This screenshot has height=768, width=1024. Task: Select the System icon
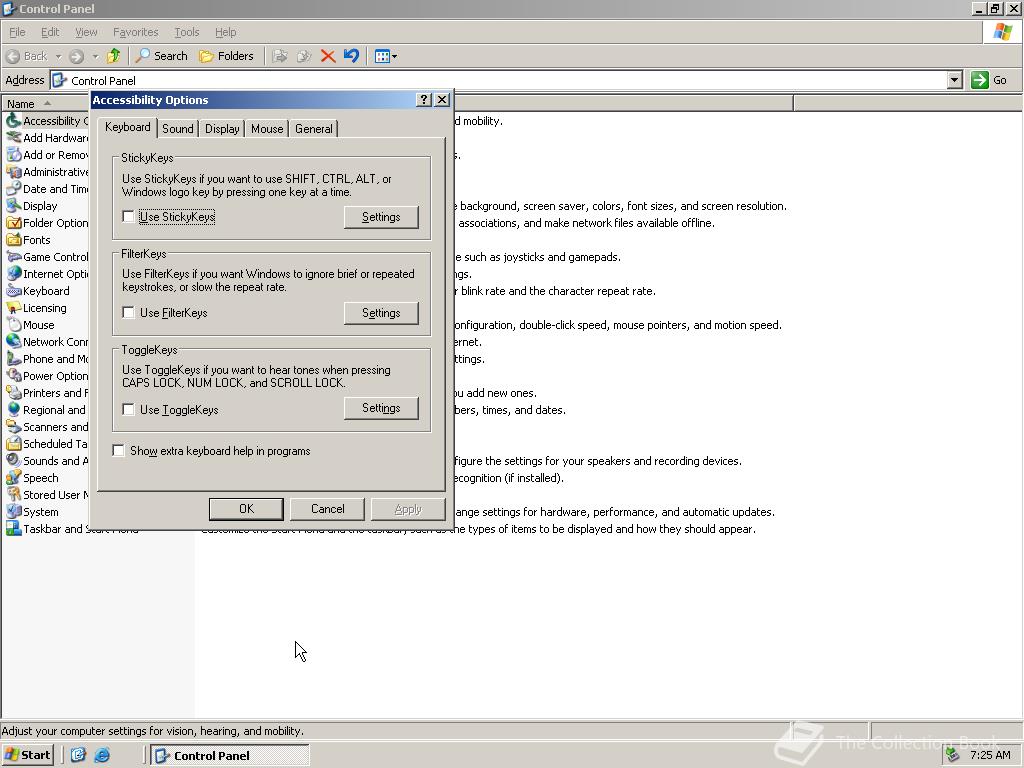point(14,511)
